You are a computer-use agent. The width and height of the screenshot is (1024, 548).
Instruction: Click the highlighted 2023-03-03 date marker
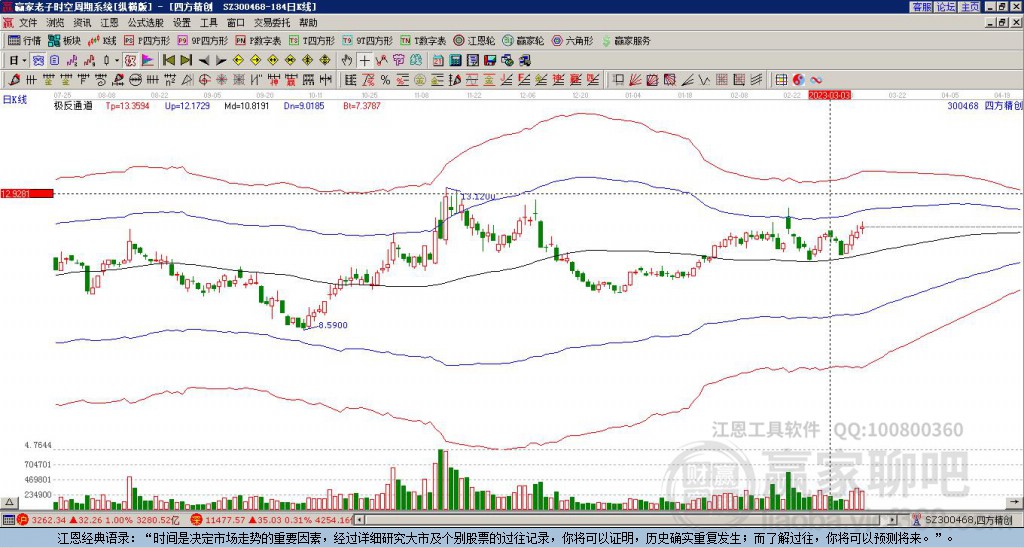coord(830,95)
